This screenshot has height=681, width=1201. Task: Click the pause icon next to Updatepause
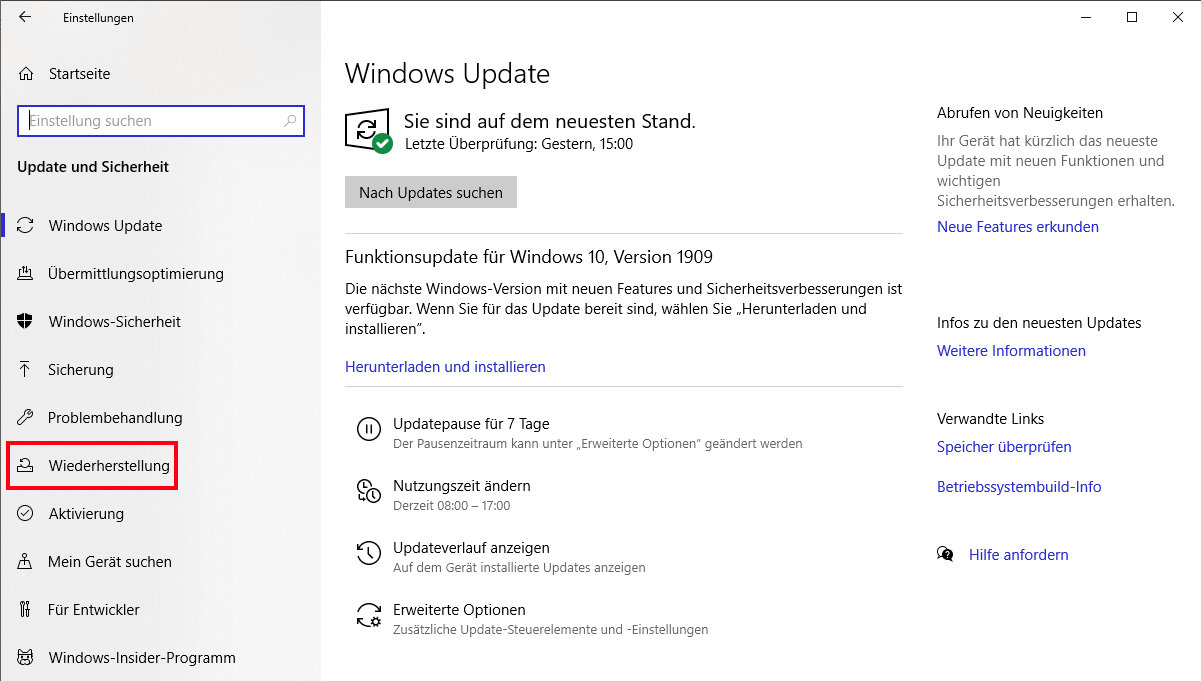[369, 430]
